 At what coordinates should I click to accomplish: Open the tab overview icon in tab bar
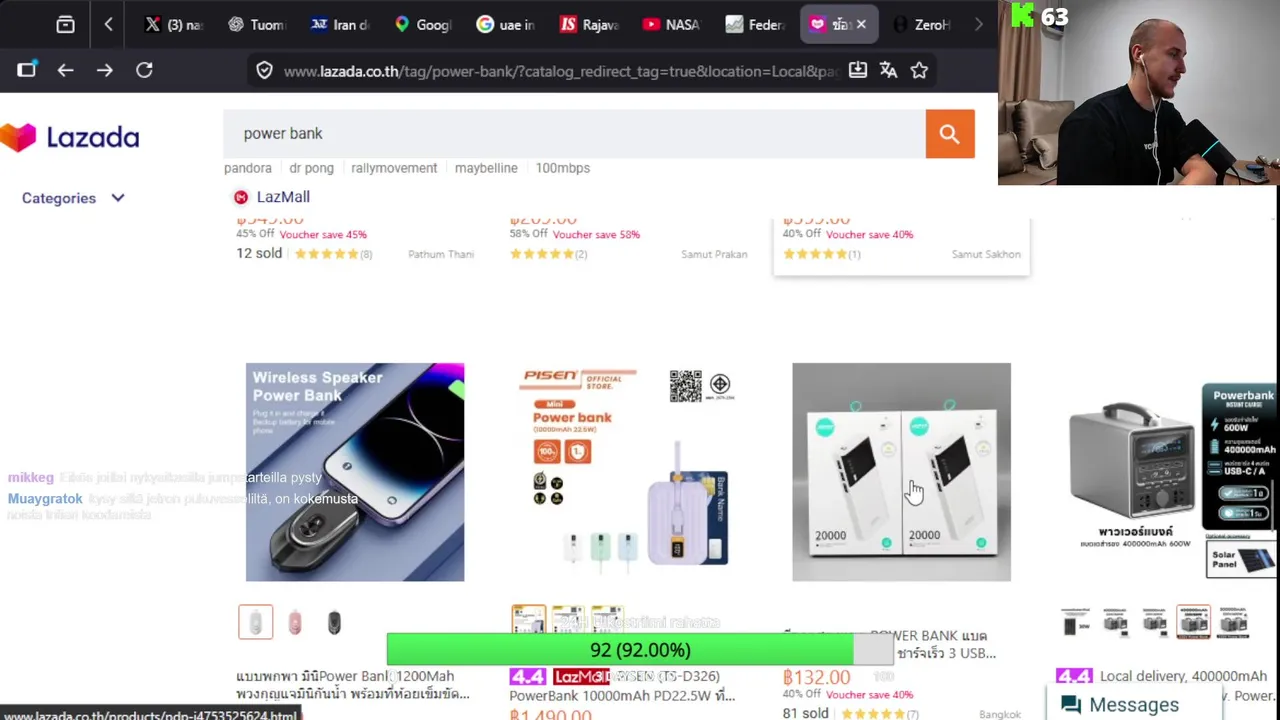(x=65, y=24)
